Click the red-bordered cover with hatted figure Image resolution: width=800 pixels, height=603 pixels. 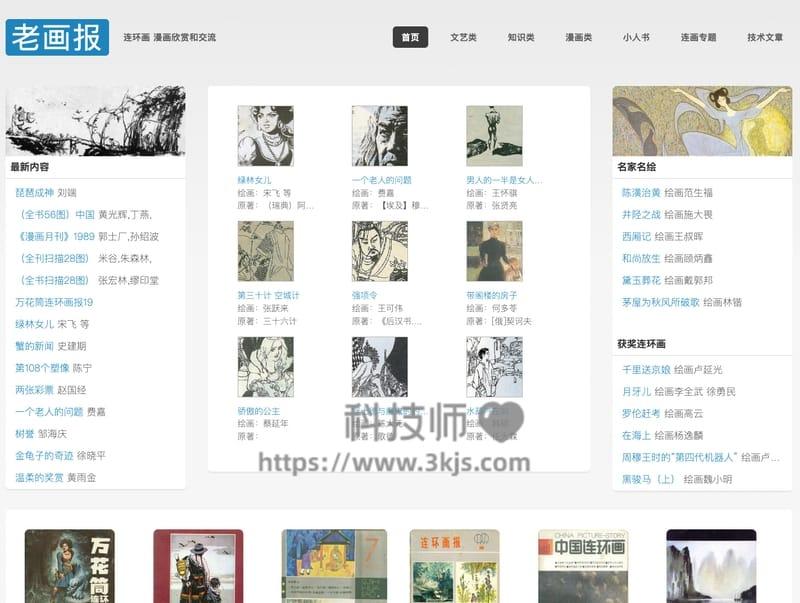[198, 566]
